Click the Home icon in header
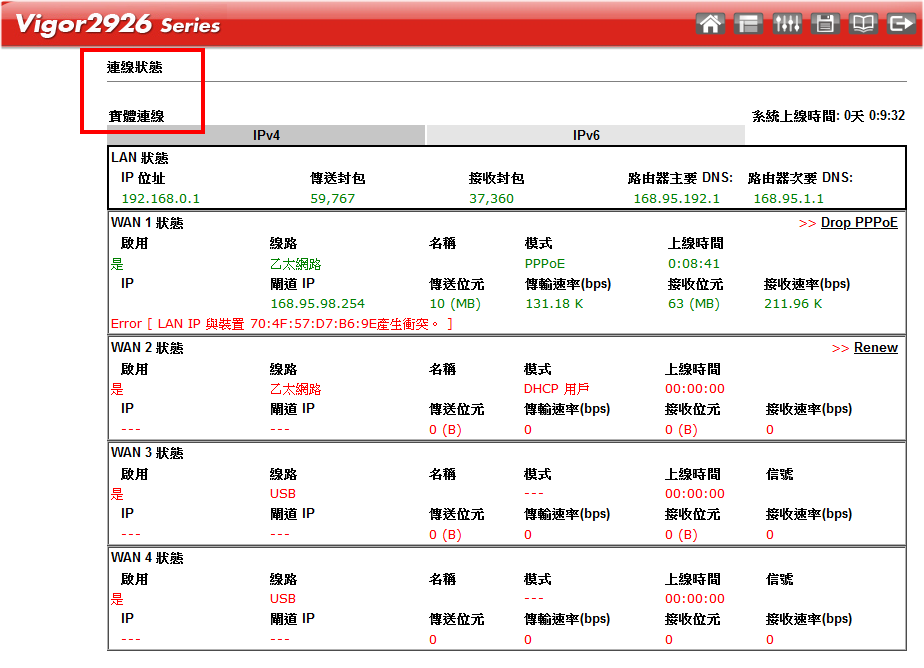The width and height of the screenshot is (924, 668). click(710, 24)
